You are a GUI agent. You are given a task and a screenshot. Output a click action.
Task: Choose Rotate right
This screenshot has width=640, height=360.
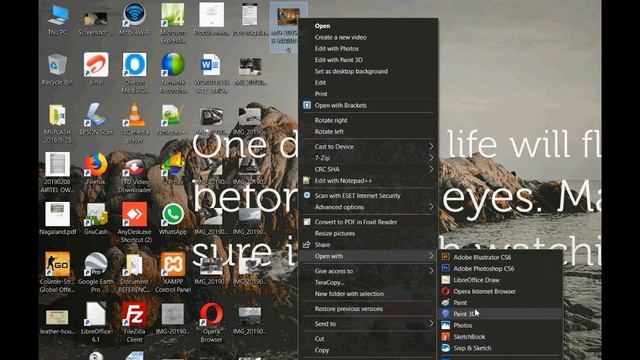369,120
